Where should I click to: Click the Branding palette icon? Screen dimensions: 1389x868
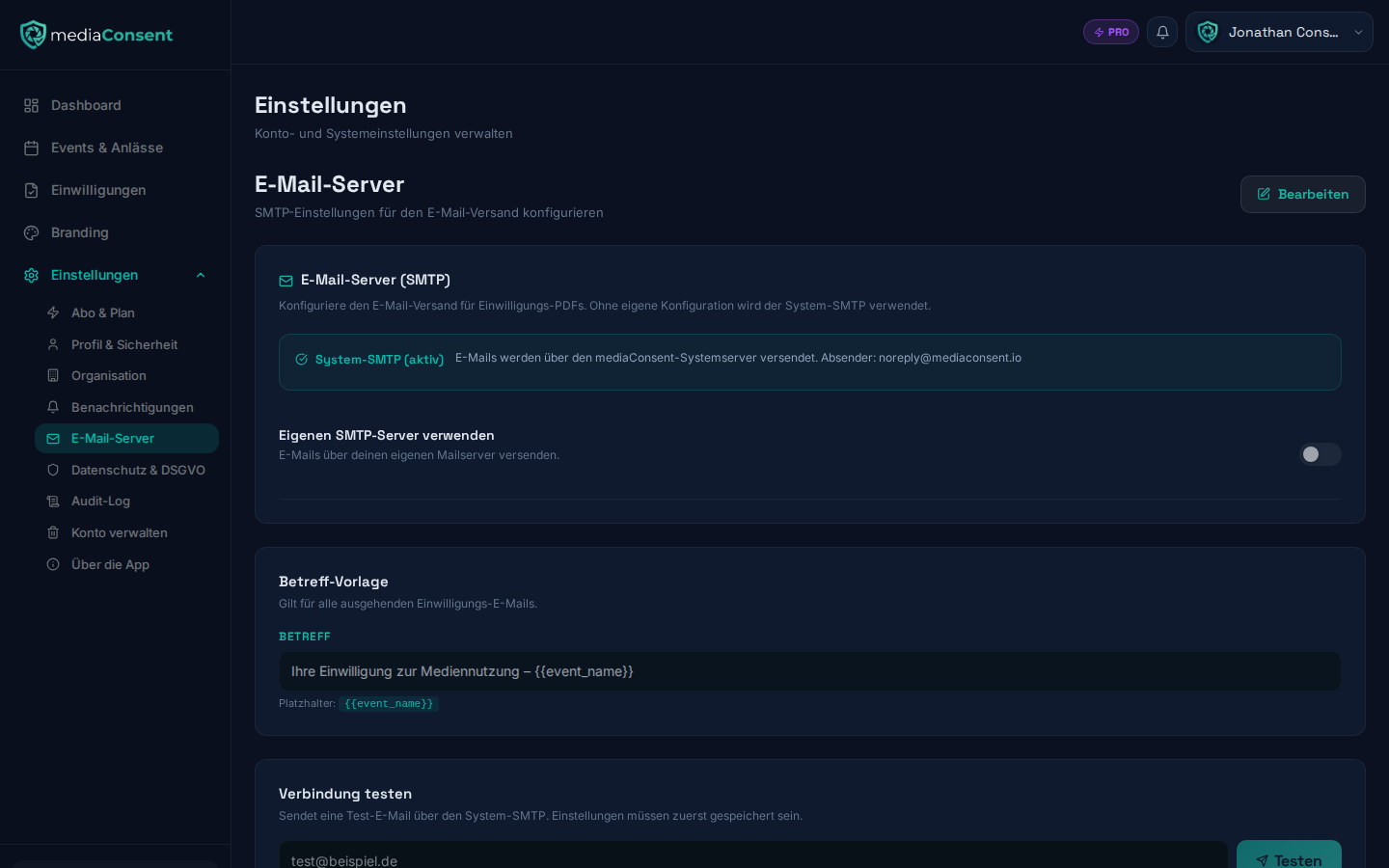point(32,232)
